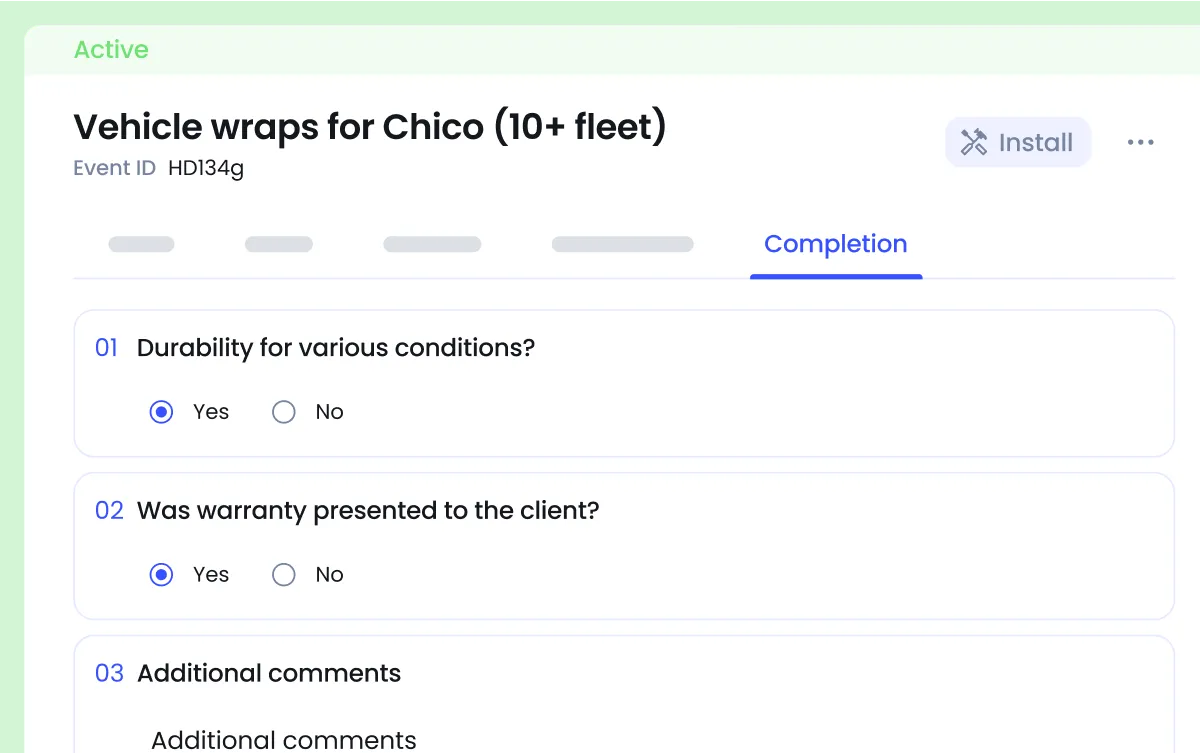Viewport: 1200px width, 753px height.
Task: Click question number 02 label
Action: 109,511
